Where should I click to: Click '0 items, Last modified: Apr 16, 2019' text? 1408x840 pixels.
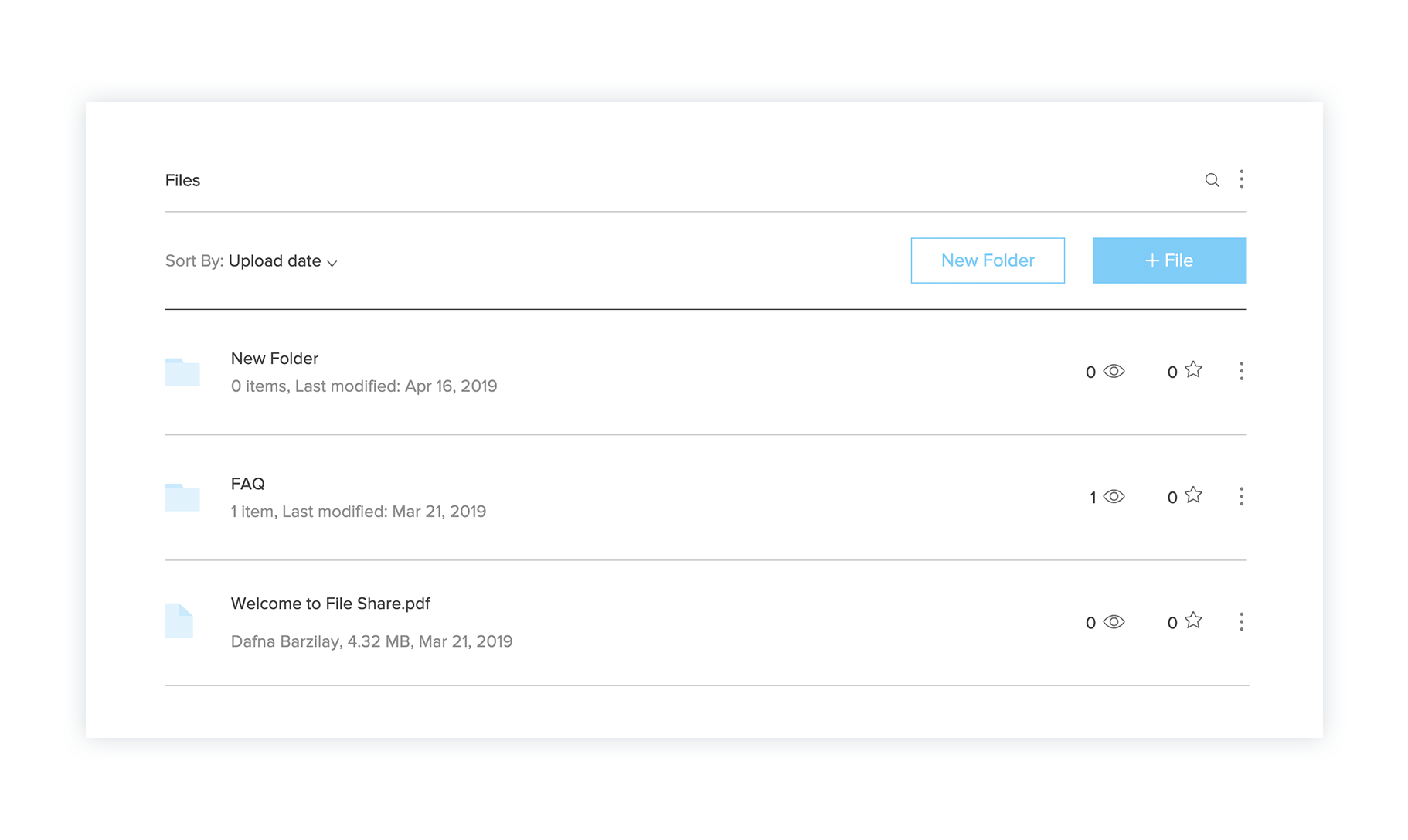364,386
